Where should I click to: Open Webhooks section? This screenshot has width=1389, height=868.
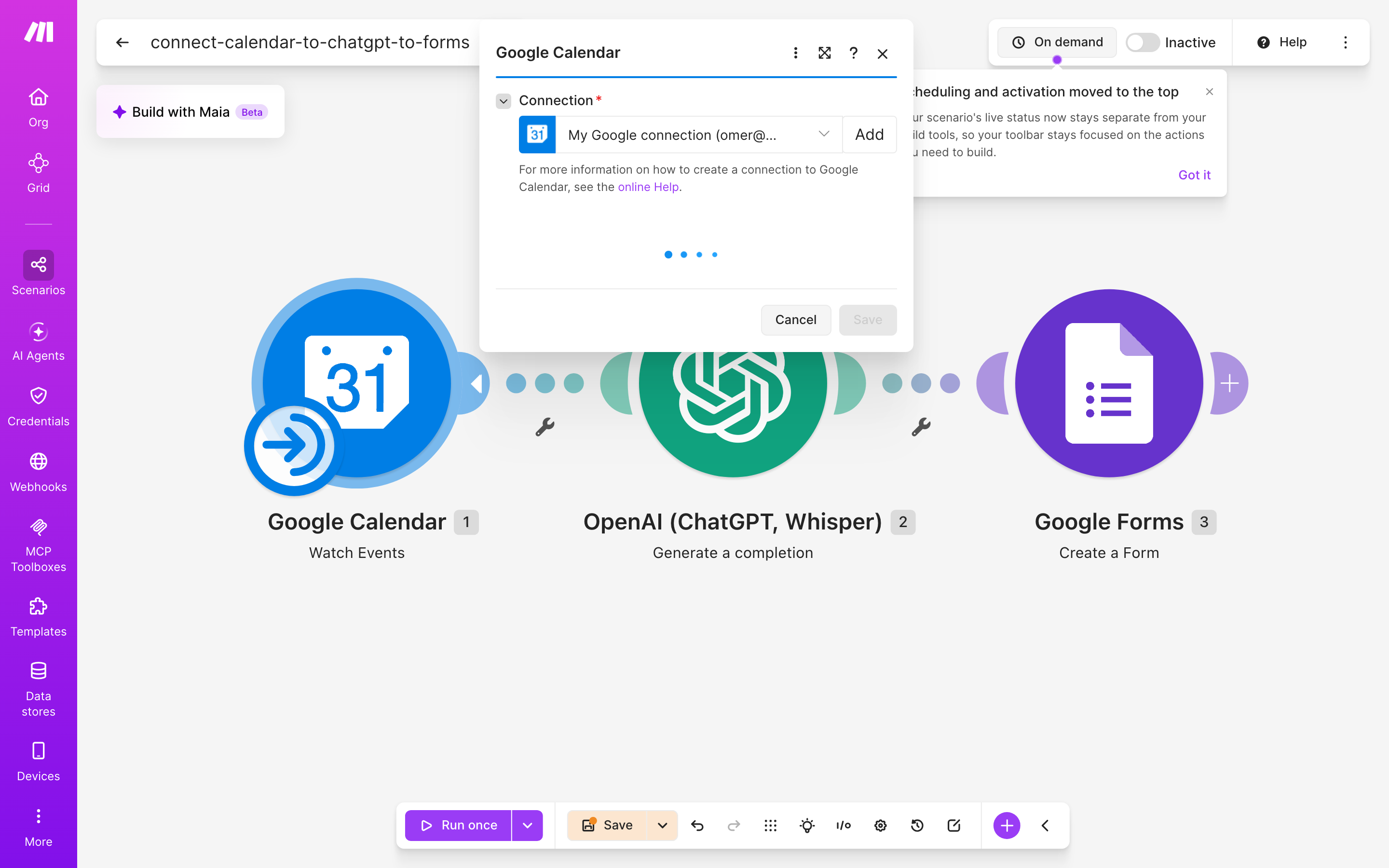[x=39, y=472]
